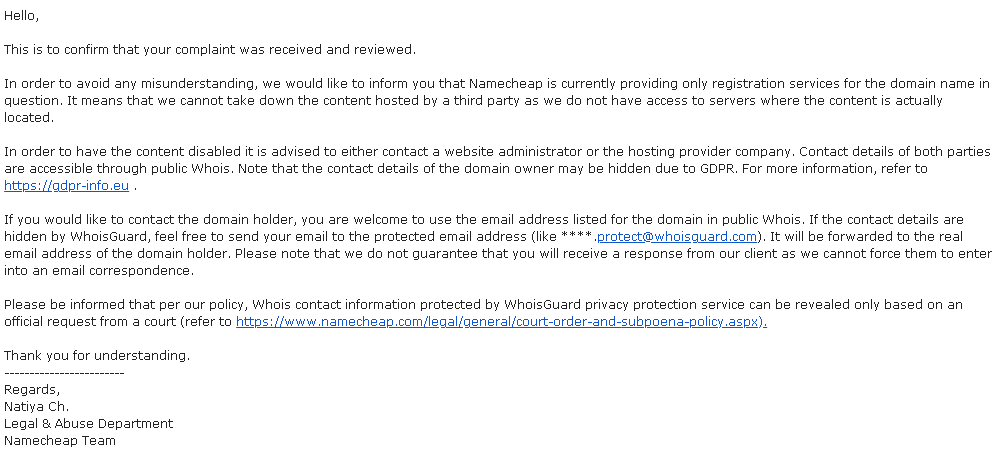This screenshot has height=453, width=1007.
Task: Click the "Legal & Abuse Department" line
Action: pos(89,423)
